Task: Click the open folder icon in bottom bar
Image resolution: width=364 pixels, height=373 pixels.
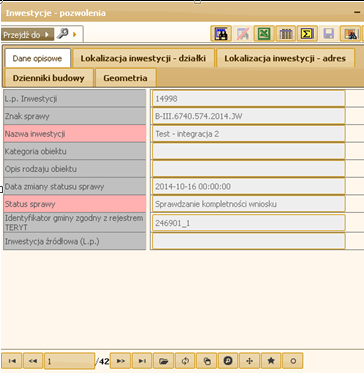Action: pyautogui.click(x=163, y=361)
